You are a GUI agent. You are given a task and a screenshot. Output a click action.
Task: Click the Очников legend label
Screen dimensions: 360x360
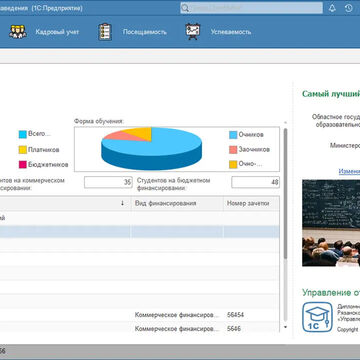click(251, 135)
